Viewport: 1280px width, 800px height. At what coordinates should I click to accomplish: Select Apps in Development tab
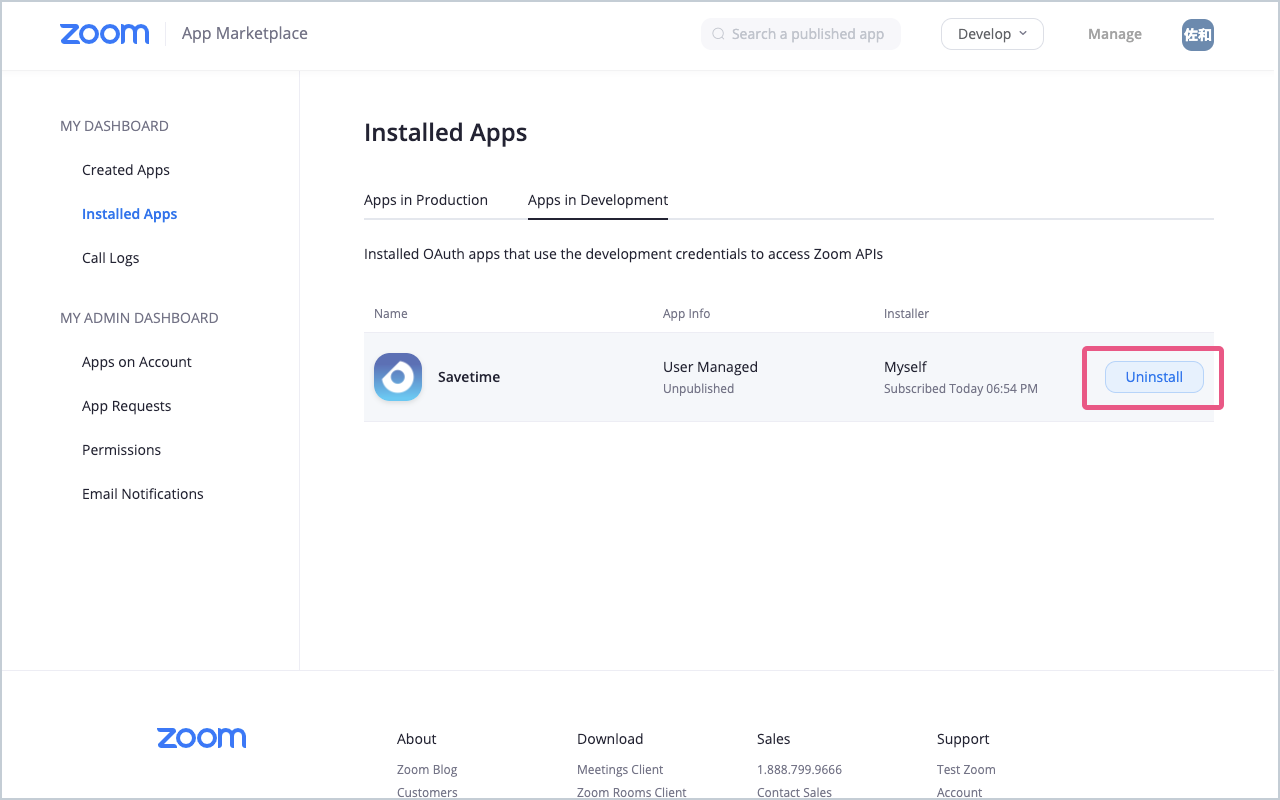click(x=598, y=200)
